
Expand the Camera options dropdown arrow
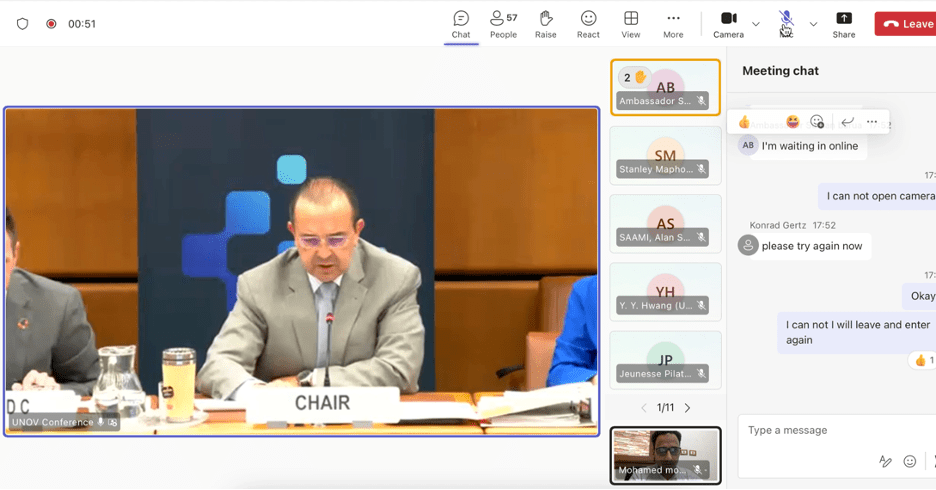(x=756, y=24)
